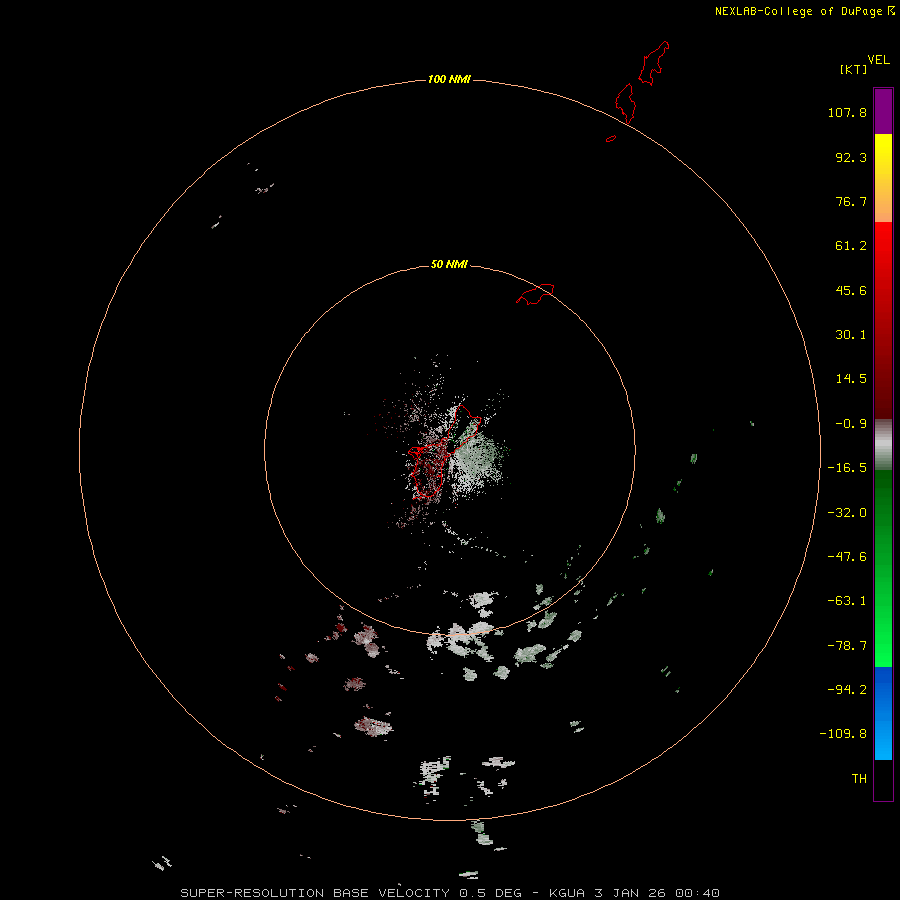Image resolution: width=900 pixels, height=900 pixels.
Task: Click the bright green band on velocity scale
Action: (883, 568)
